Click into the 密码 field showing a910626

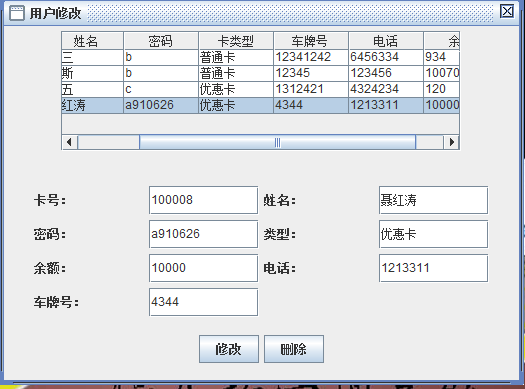click(x=203, y=234)
